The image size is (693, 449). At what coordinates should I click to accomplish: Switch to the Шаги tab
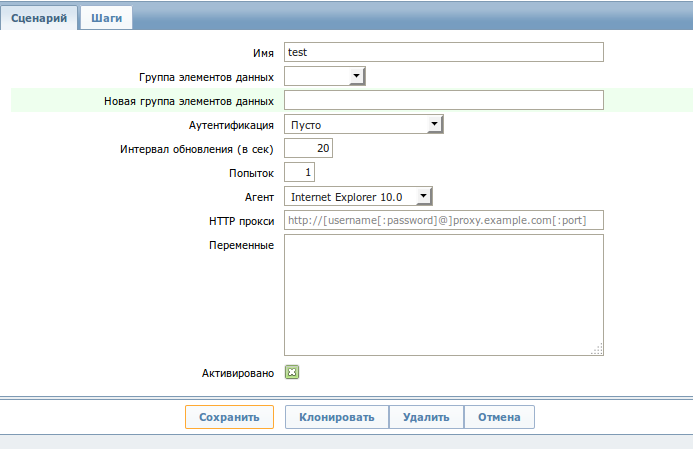click(x=106, y=18)
